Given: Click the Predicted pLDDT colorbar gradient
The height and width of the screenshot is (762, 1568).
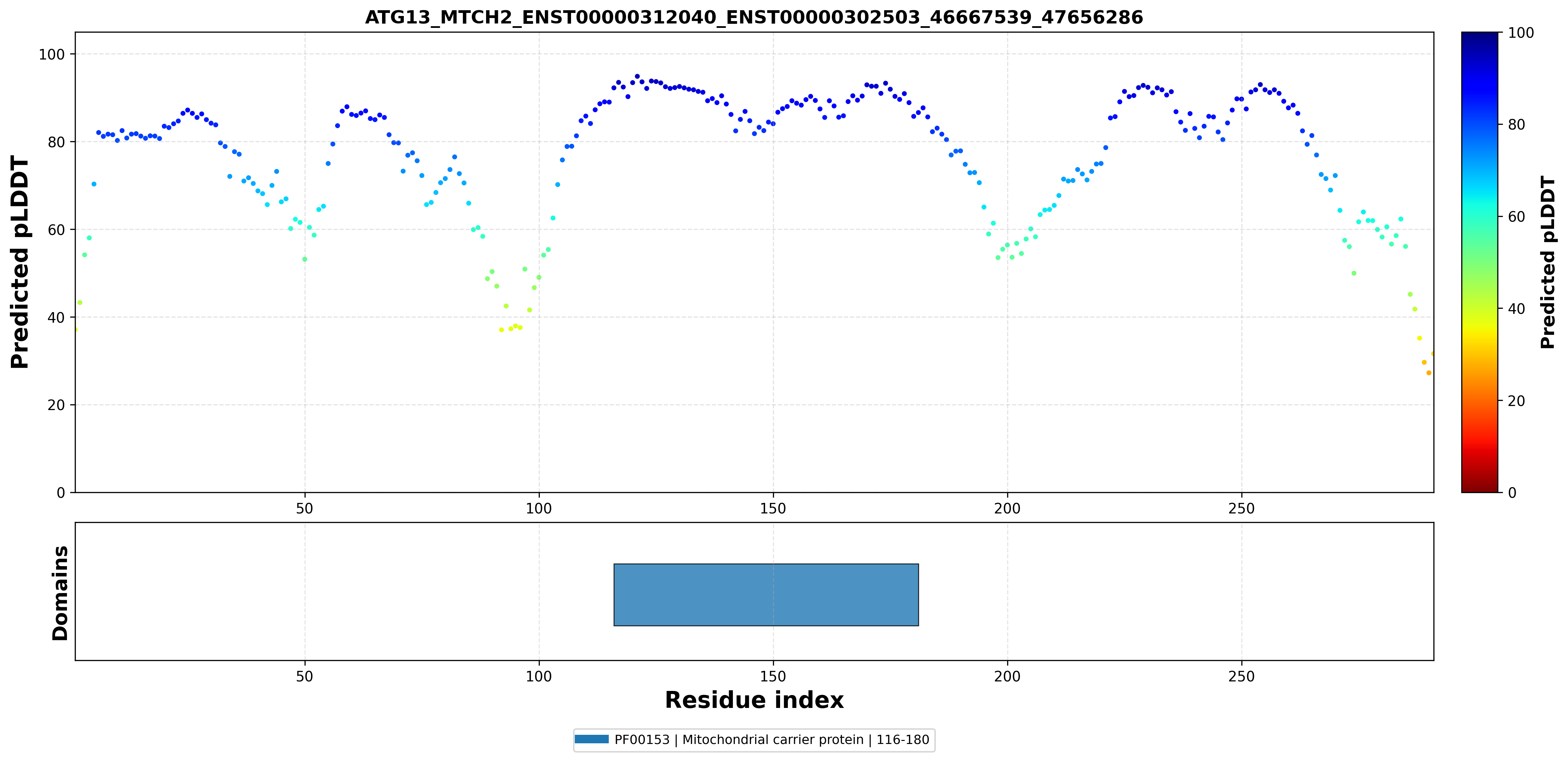Looking at the screenshot, I should pos(1479,262).
